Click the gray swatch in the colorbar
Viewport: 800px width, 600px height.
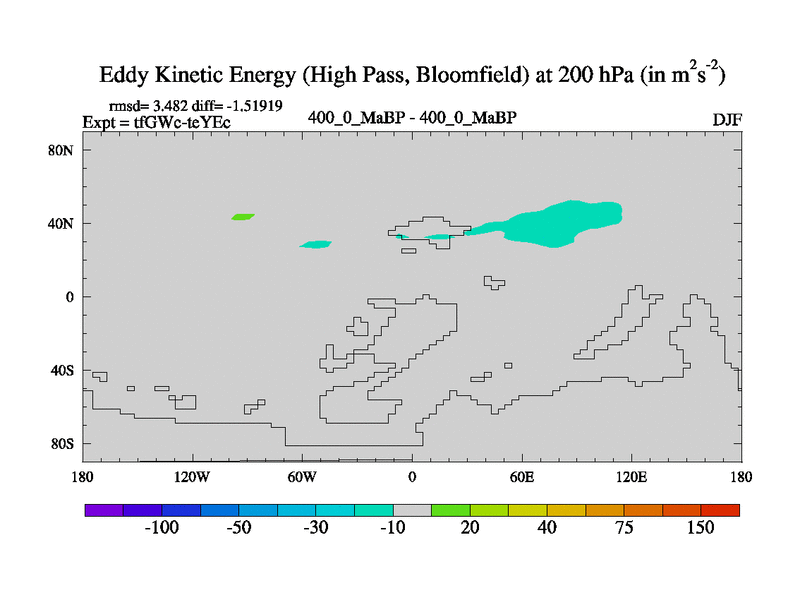coord(412,510)
